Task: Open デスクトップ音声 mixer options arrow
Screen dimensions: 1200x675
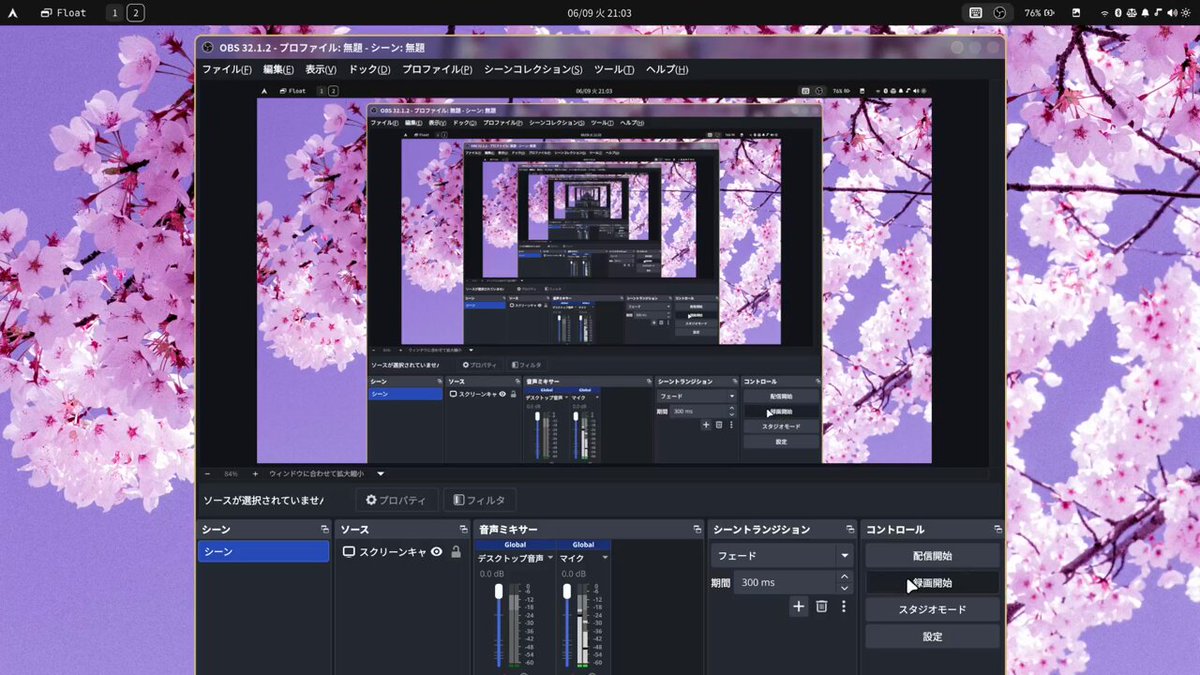Action: click(x=549, y=558)
